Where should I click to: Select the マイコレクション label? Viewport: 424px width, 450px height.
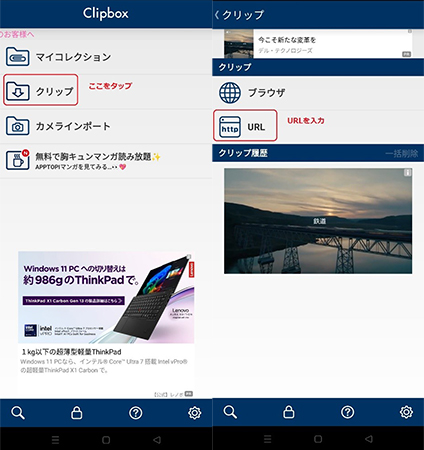(73, 57)
